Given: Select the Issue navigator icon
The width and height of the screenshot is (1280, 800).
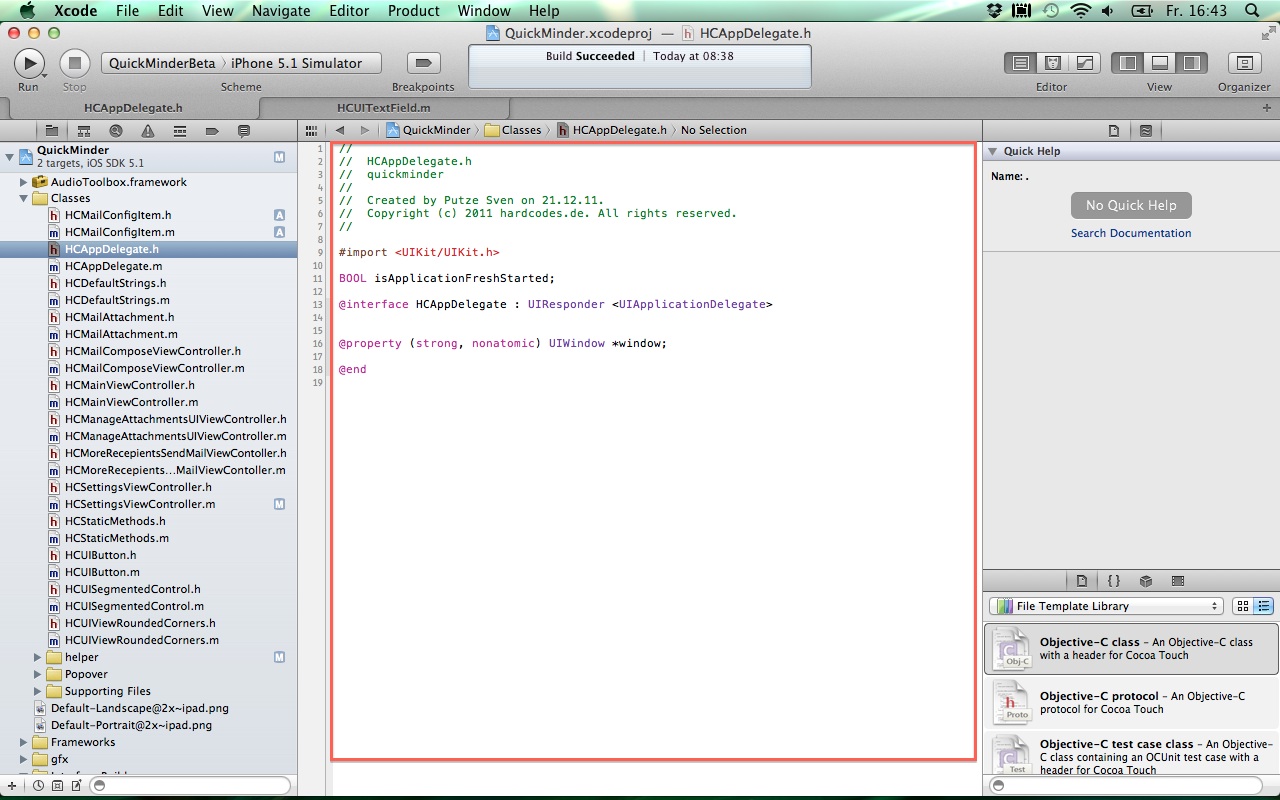Looking at the screenshot, I should pyautogui.click(x=148, y=131).
